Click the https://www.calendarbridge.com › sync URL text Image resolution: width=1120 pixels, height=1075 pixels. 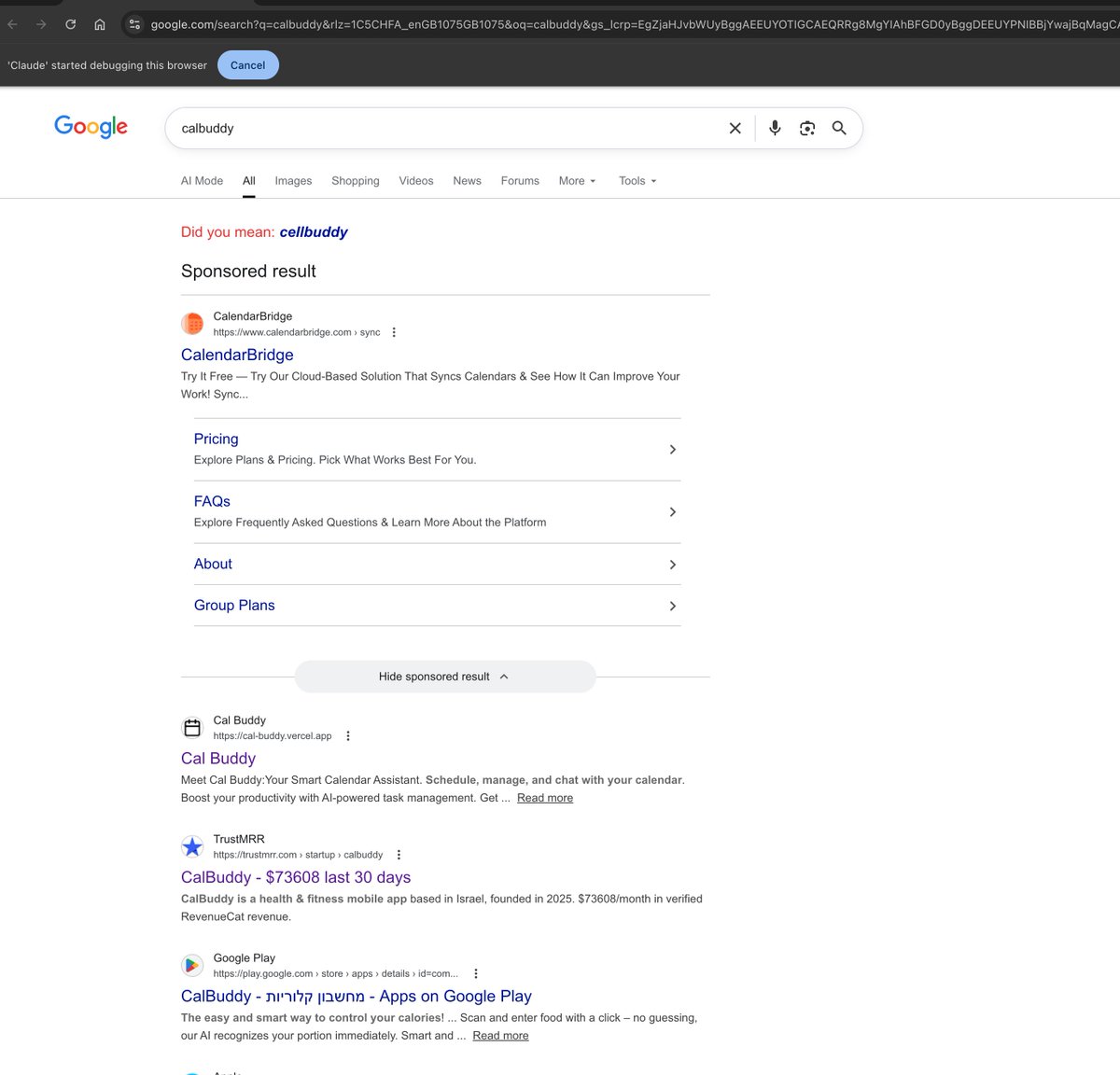point(297,332)
